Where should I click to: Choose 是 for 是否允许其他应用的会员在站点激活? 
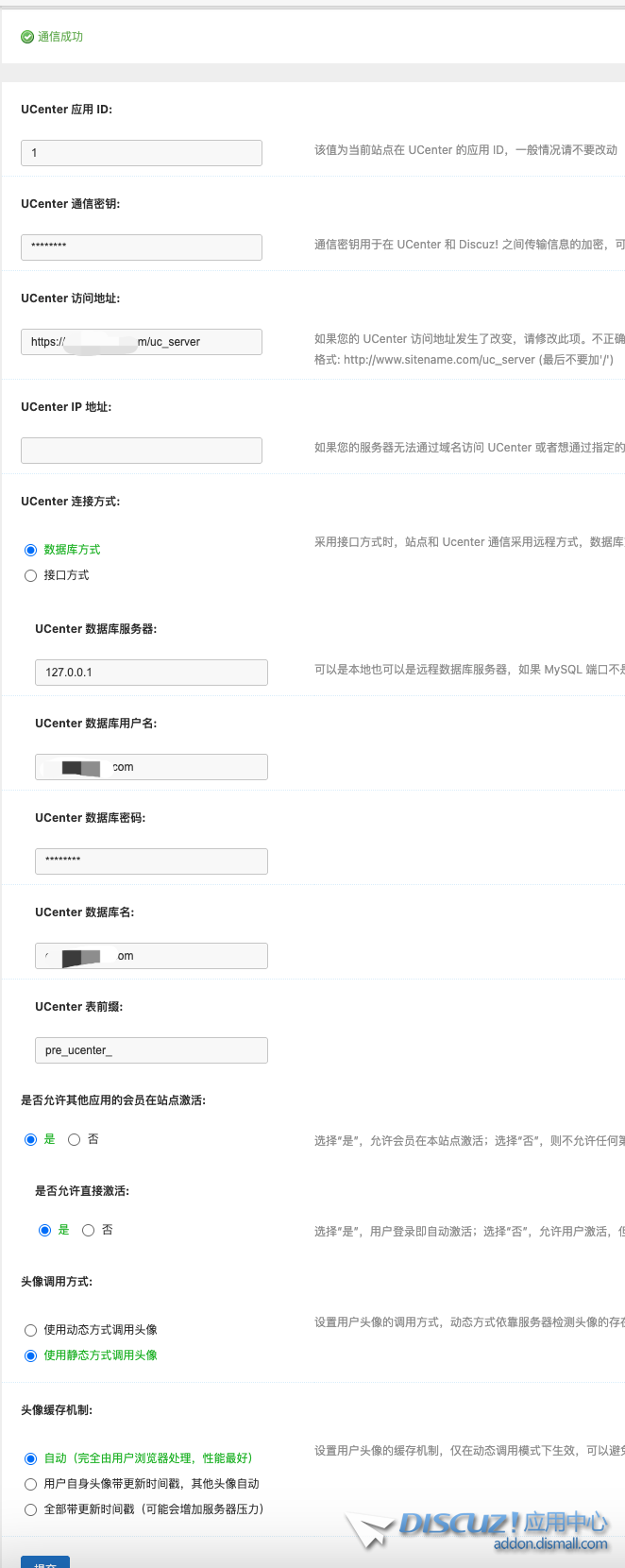click(30, 1140)
